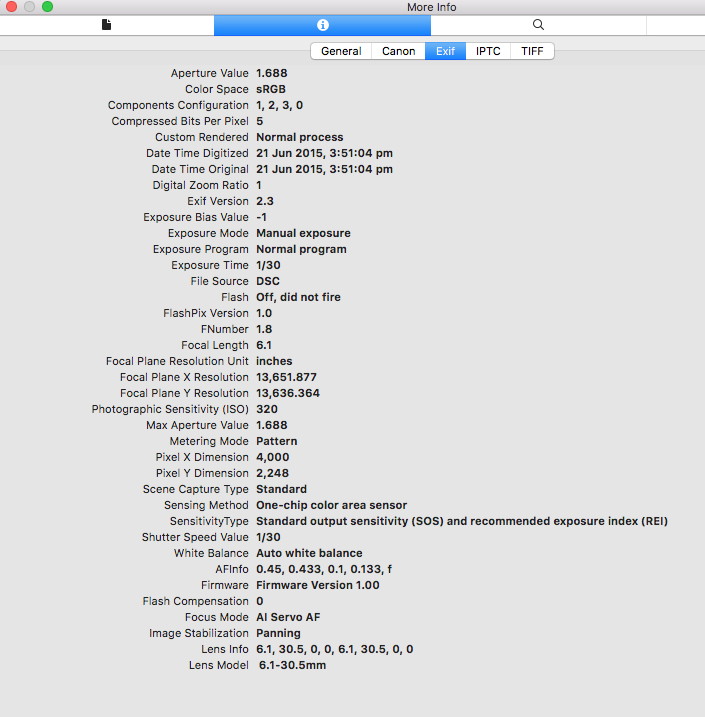Select the More Info (i) icon tab
Viewport: 705px width, 717px height.
pyautogui.click(x=322, y=25)
